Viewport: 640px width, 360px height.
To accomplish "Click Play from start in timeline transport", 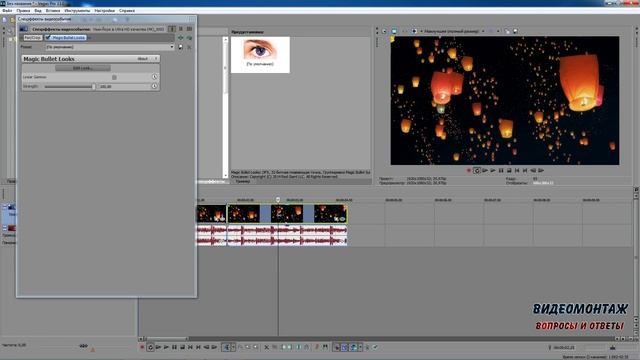I will point(158,347).
